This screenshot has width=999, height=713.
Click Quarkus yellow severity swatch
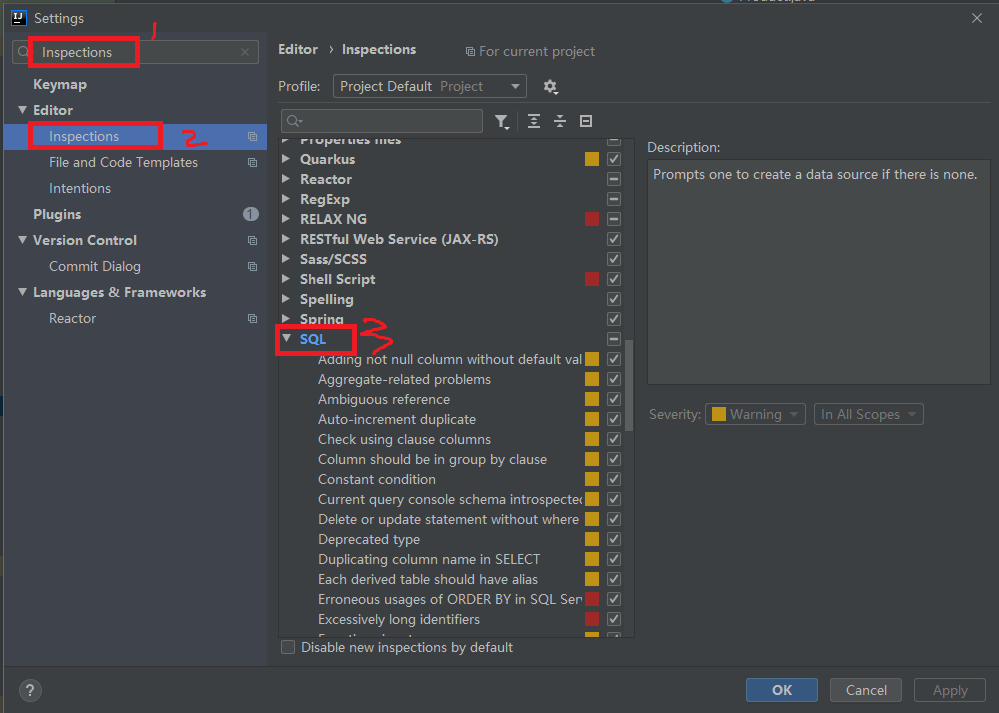click(592, 159)
